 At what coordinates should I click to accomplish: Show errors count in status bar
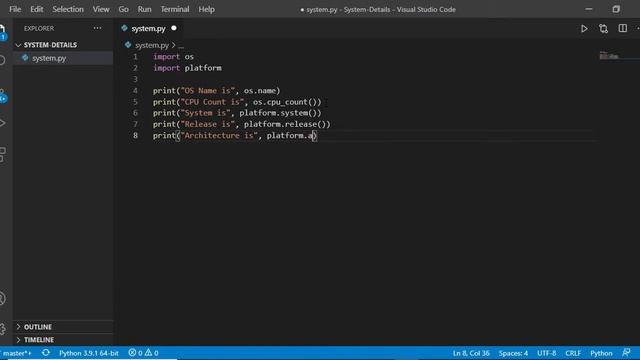[x=135, y=353]
